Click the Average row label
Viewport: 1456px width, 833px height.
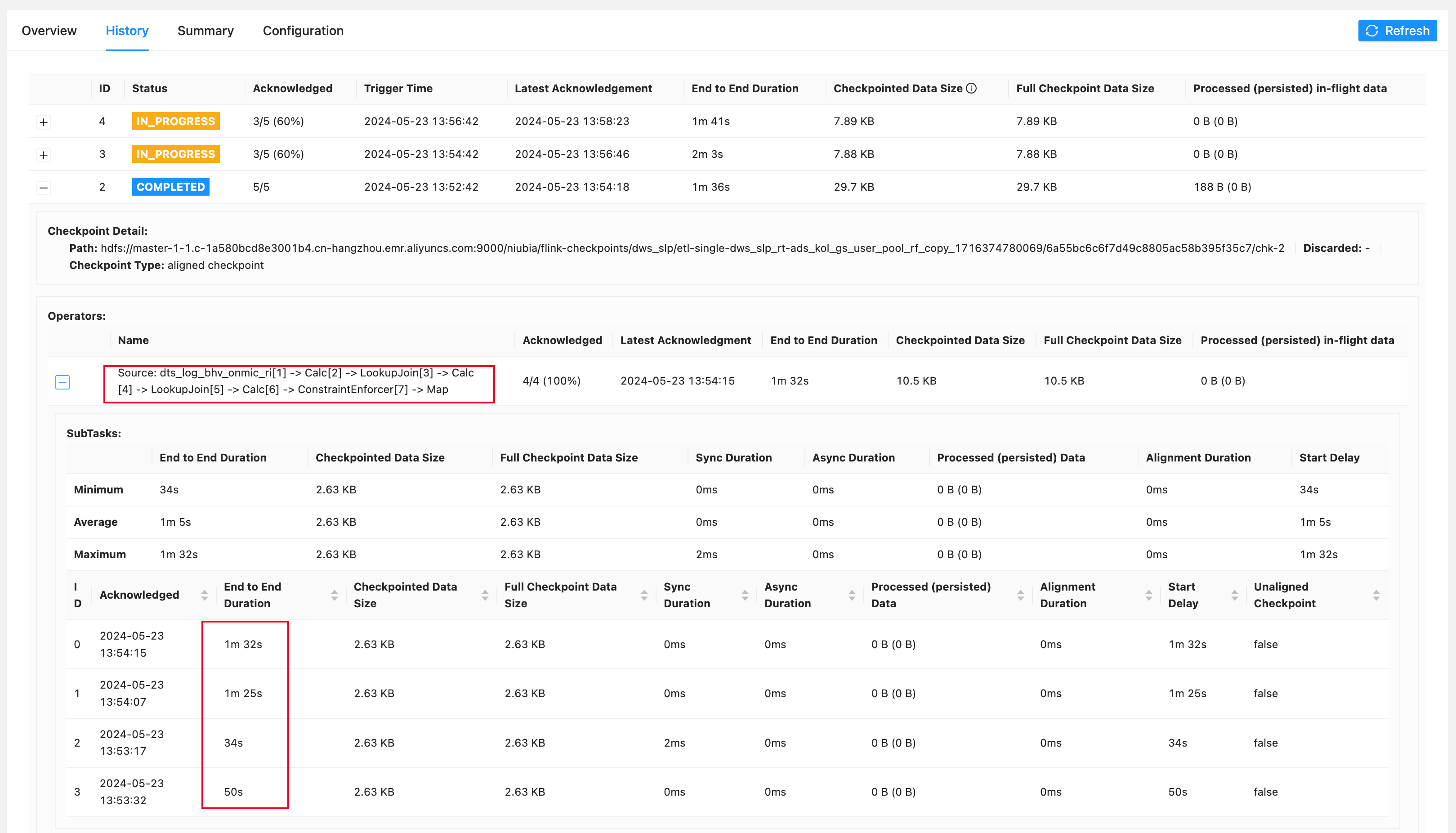pyautogui.click(x=95, y=522)
